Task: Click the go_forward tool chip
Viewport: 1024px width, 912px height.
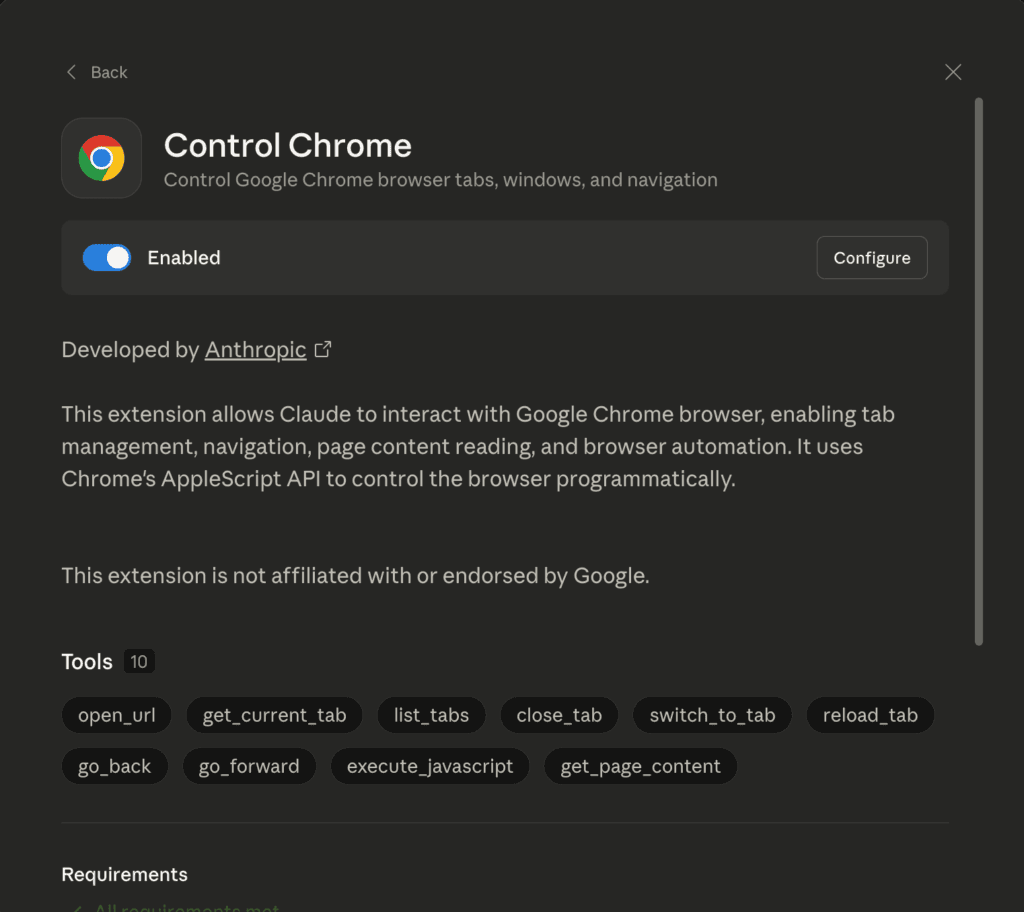Action: 249,767
